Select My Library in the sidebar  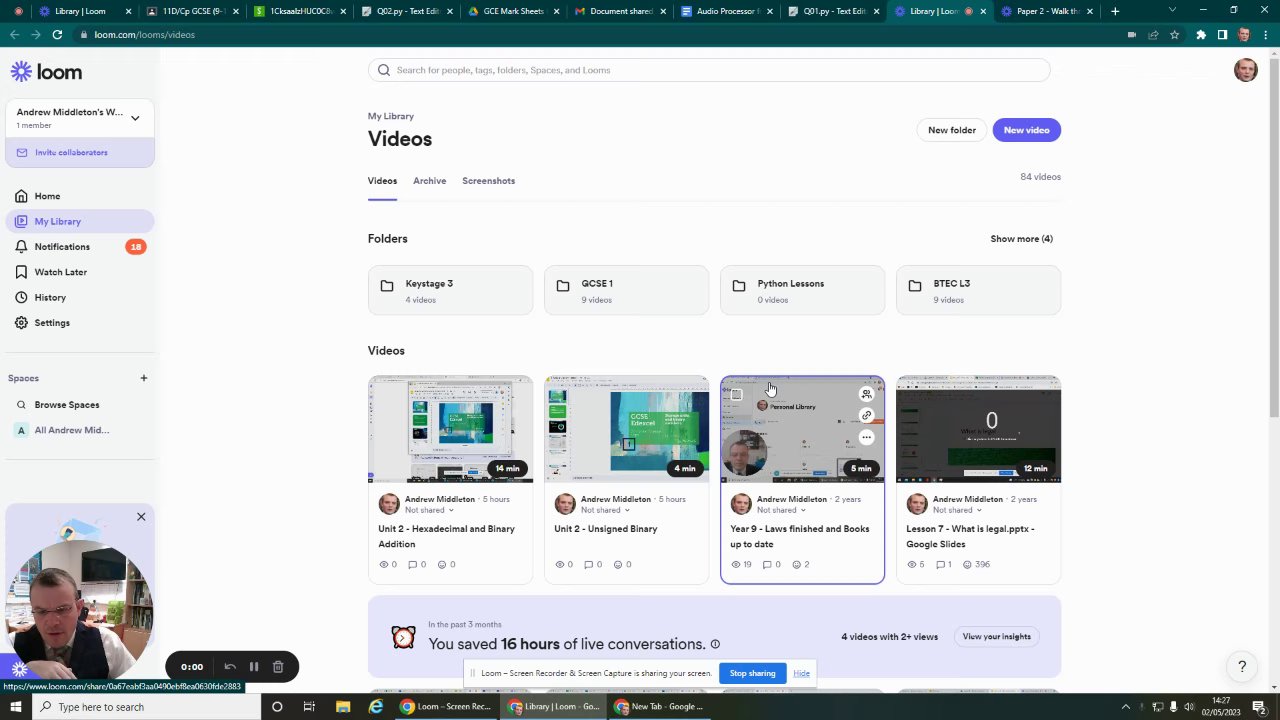point(79,221)
